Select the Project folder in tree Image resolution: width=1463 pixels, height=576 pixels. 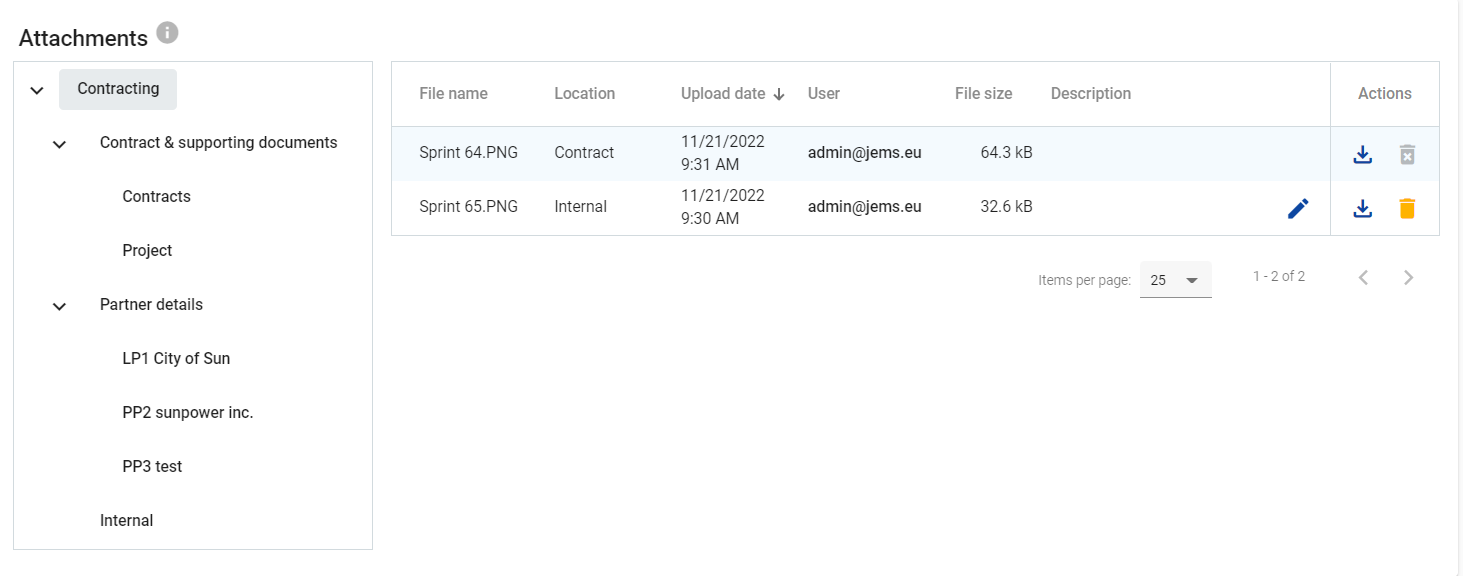147,251
